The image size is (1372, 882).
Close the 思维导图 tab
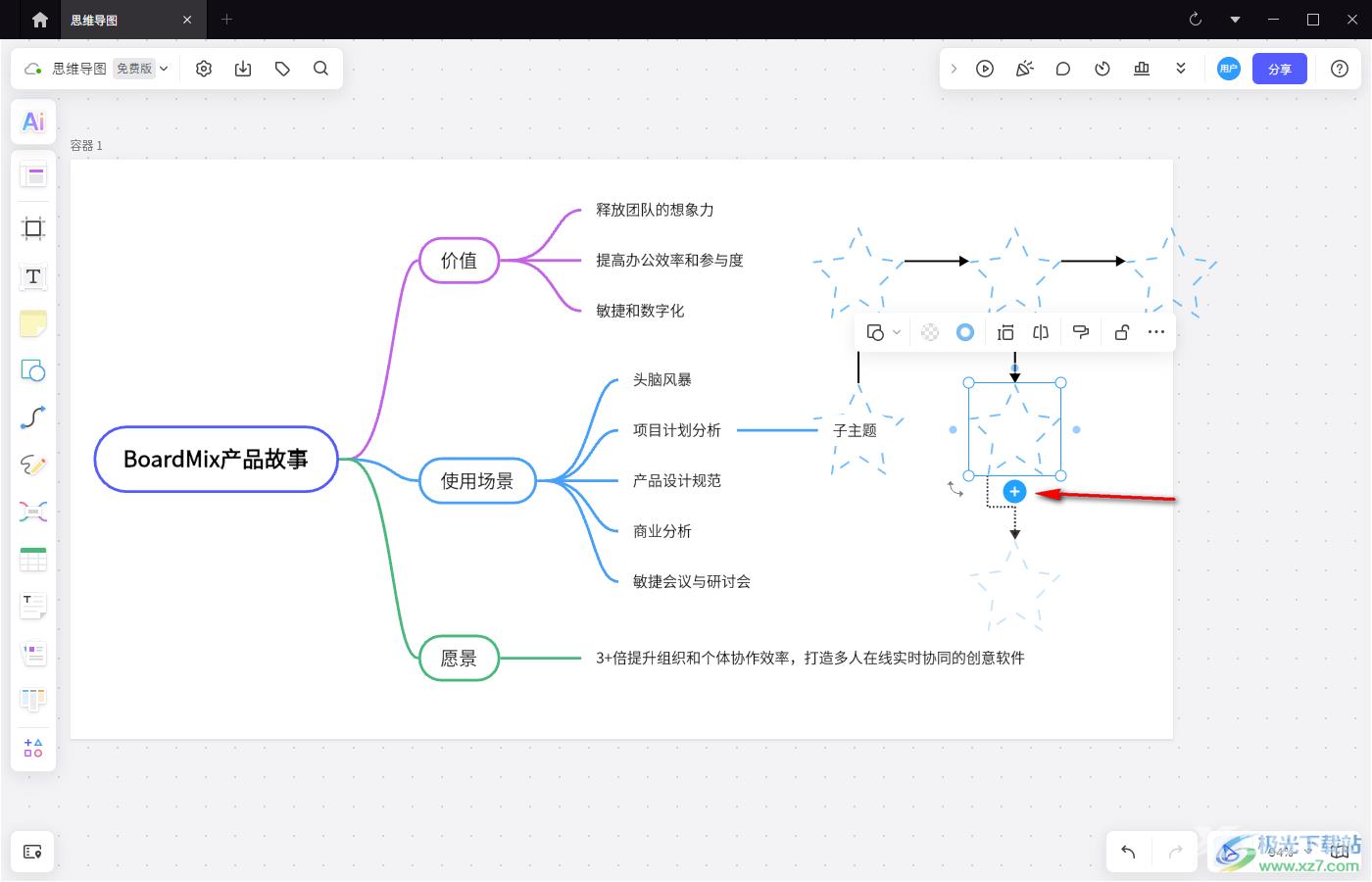(187, 20)
